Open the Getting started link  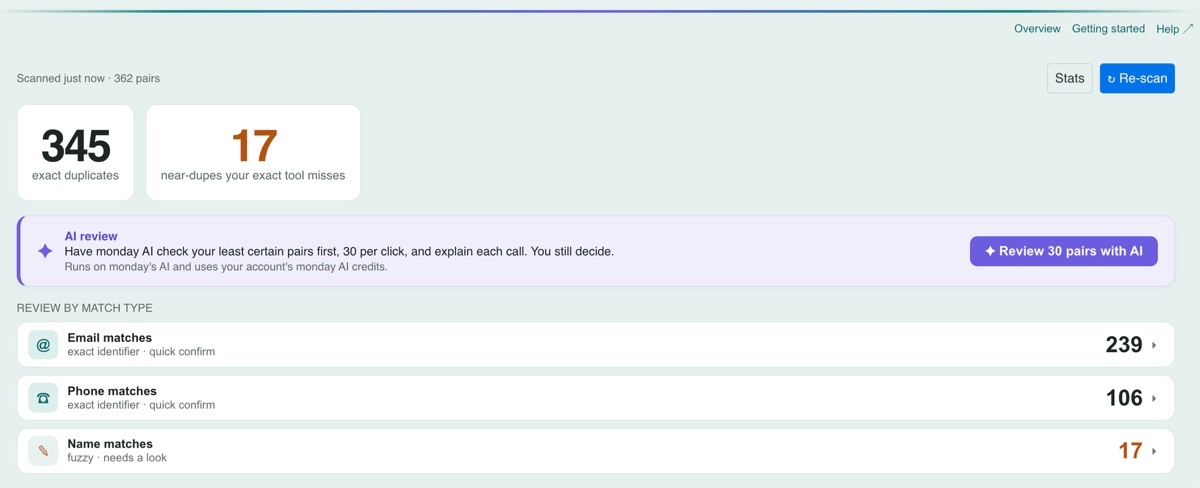pos(1108,29)
